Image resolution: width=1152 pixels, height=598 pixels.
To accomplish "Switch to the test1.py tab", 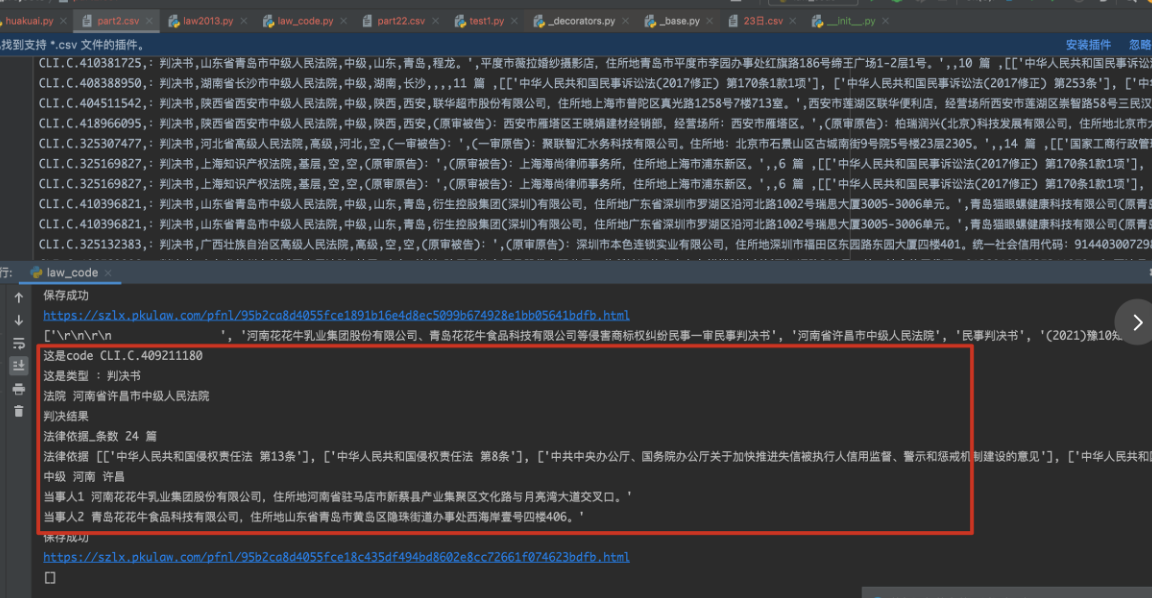I will point(486,21).
